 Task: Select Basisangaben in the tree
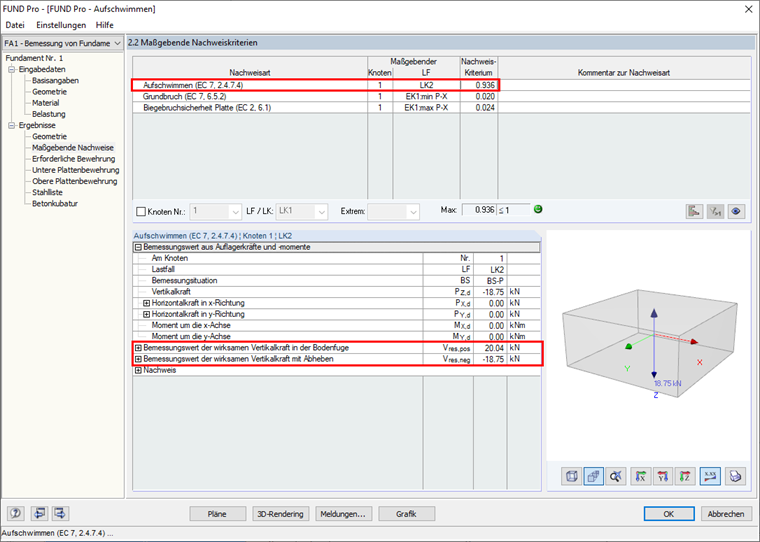pyautogui.click(x=55, y=80)
